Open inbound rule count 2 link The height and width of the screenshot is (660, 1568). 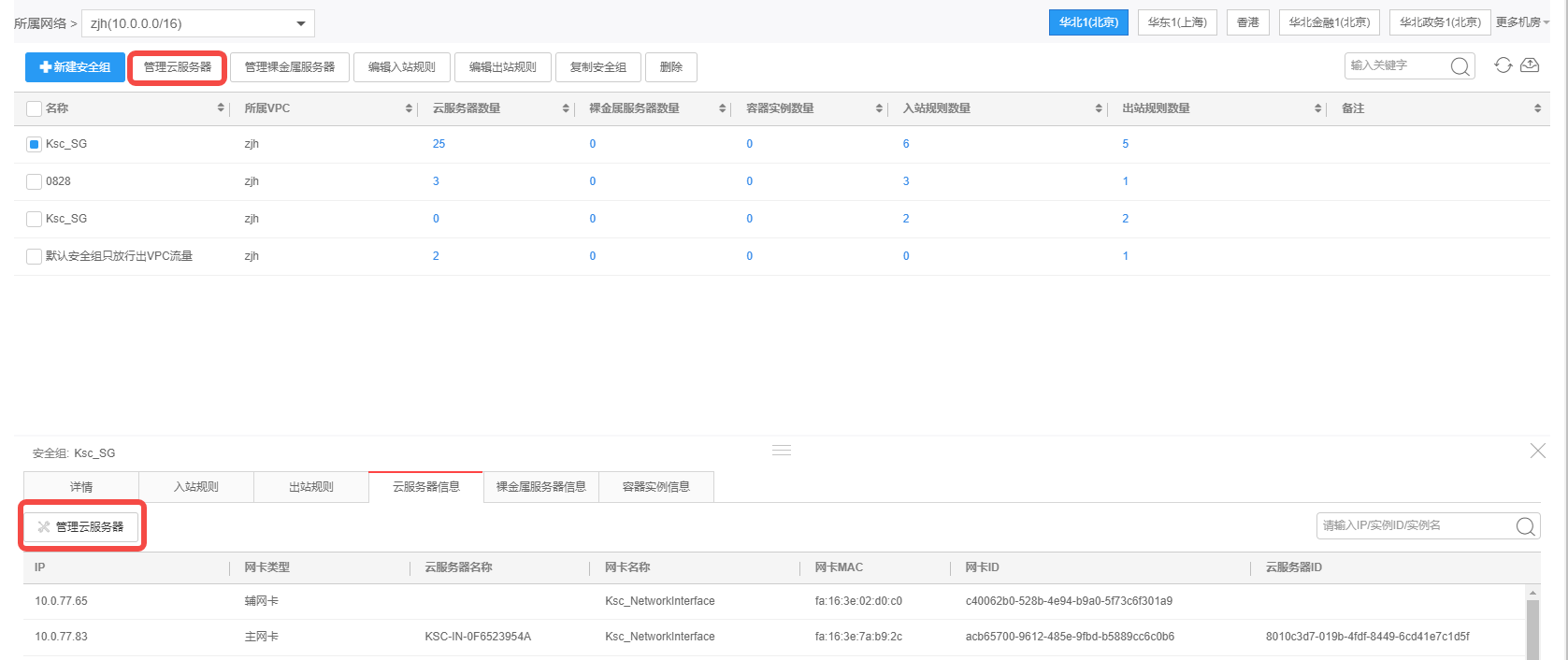point(906,219)
